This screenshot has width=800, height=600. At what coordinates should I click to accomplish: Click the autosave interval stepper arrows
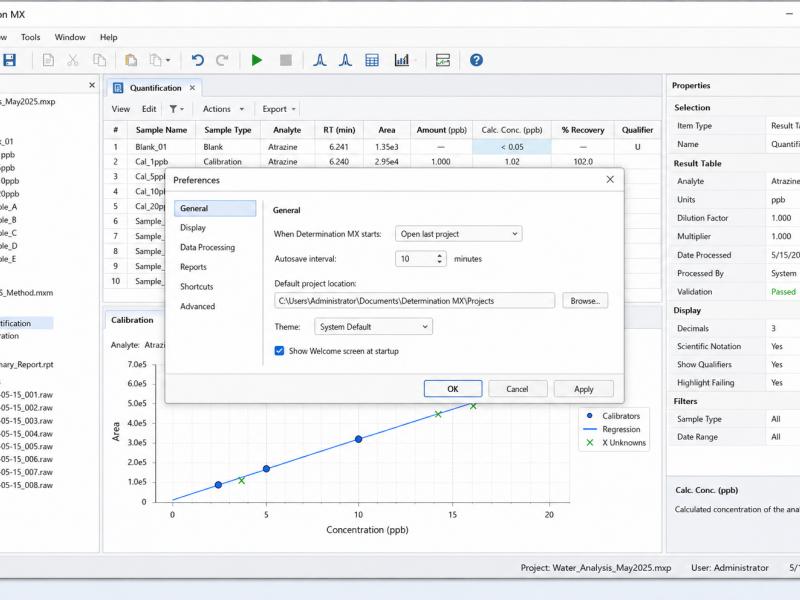coord(439,259)
